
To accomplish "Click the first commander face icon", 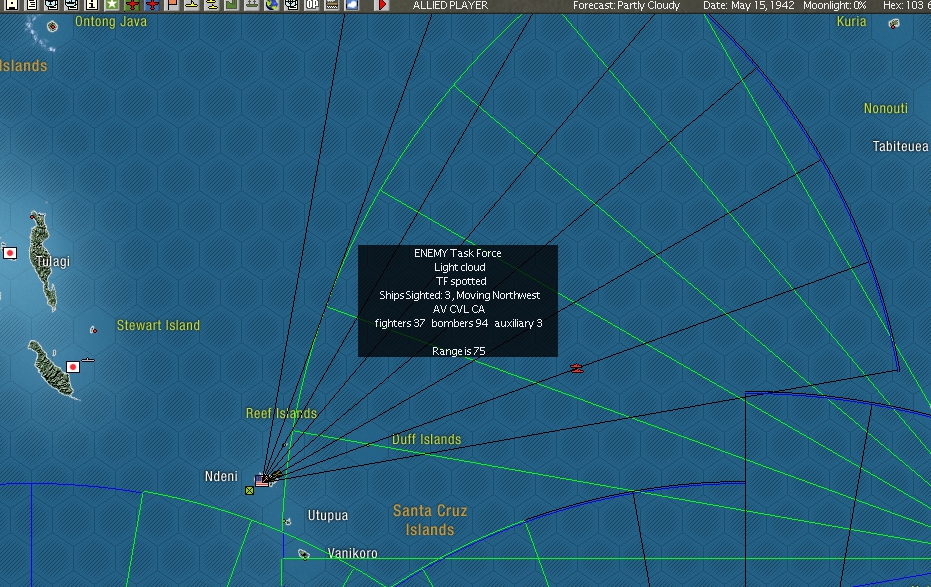I will coord(52,5).
